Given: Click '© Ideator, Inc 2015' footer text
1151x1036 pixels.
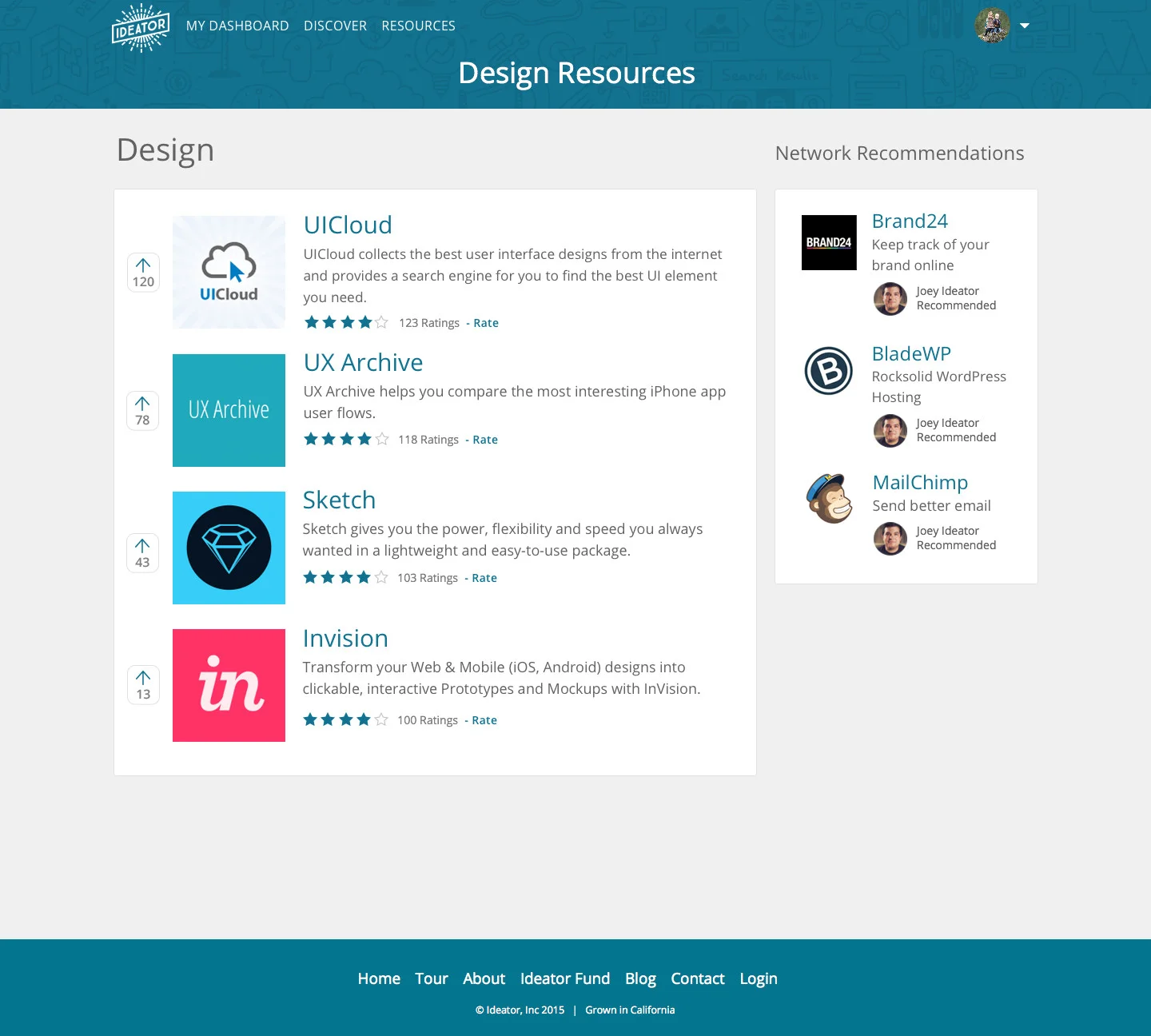Looking at the screenshot, I should [x=520, y=1010].
